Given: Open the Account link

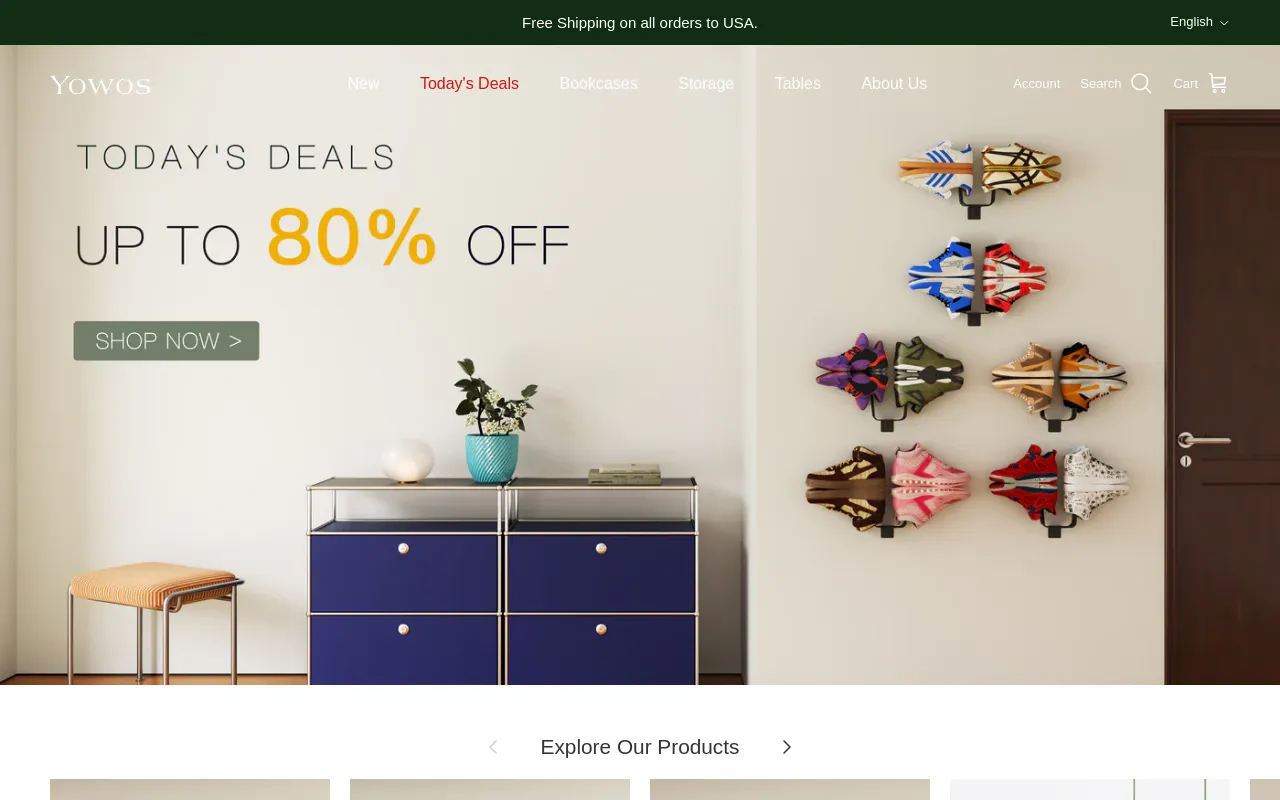Looking at the screenshot, I should (x=1036, y=84).
